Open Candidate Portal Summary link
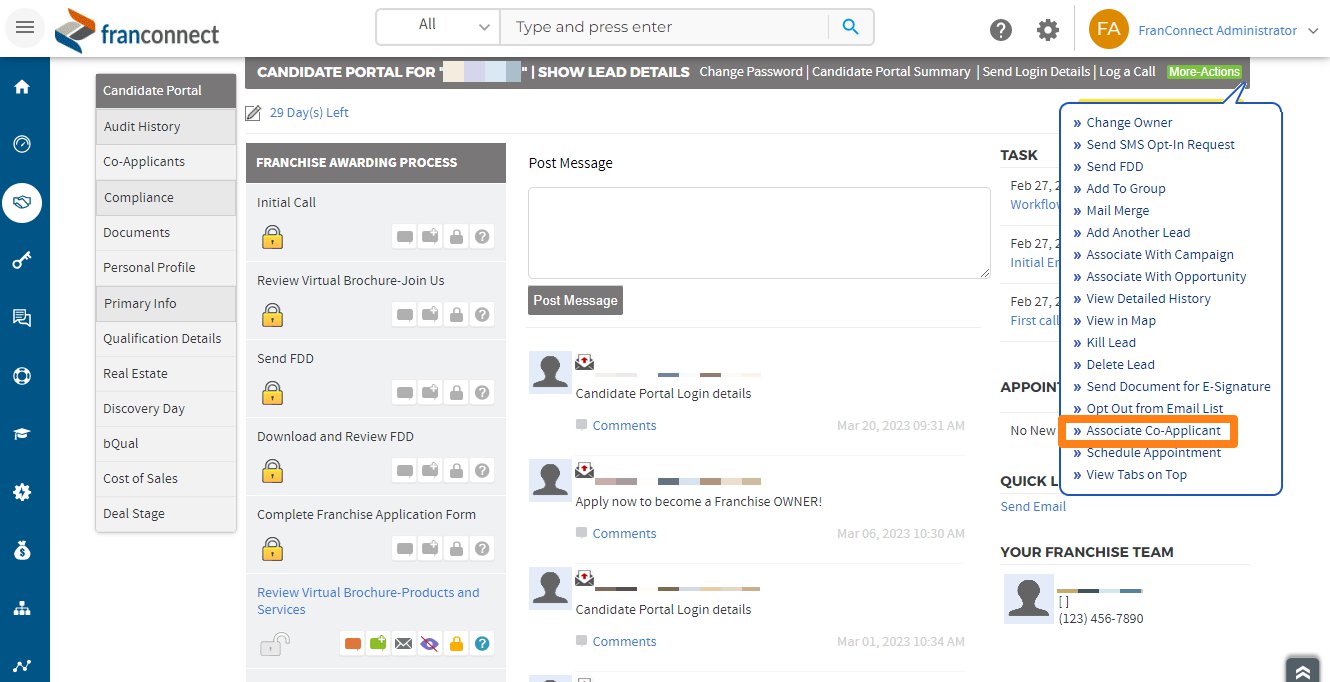This screenshot has height=682, width=1330. [891, 72]
